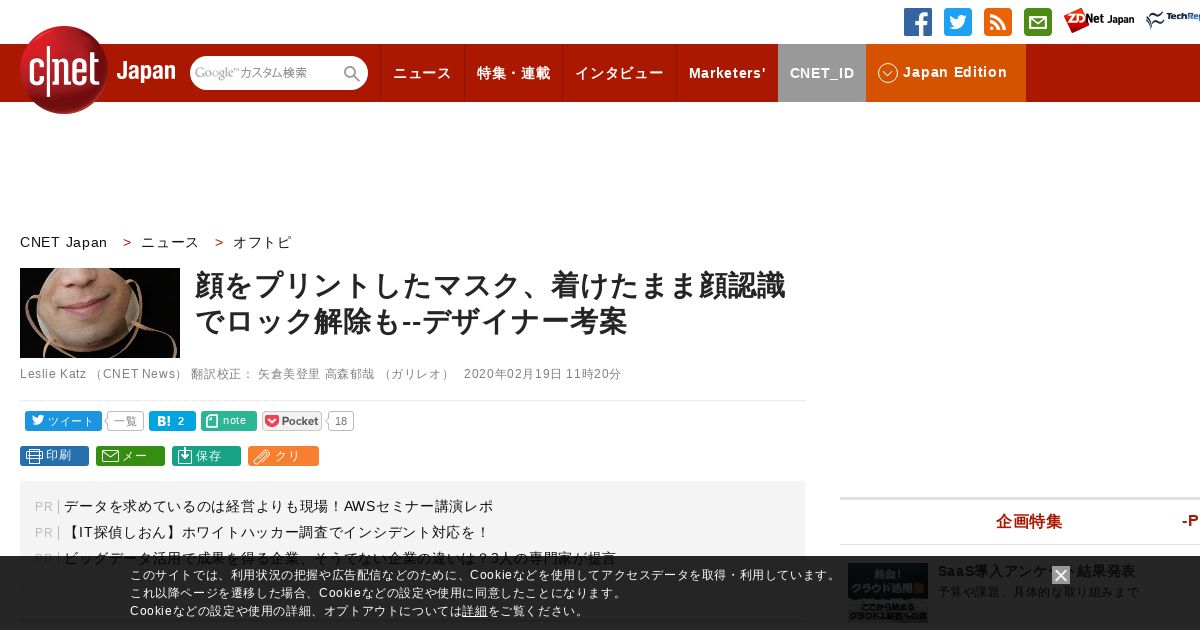Click the Hatena bookmark B! button
This screenshot has width=1200, height=630.
172,421
